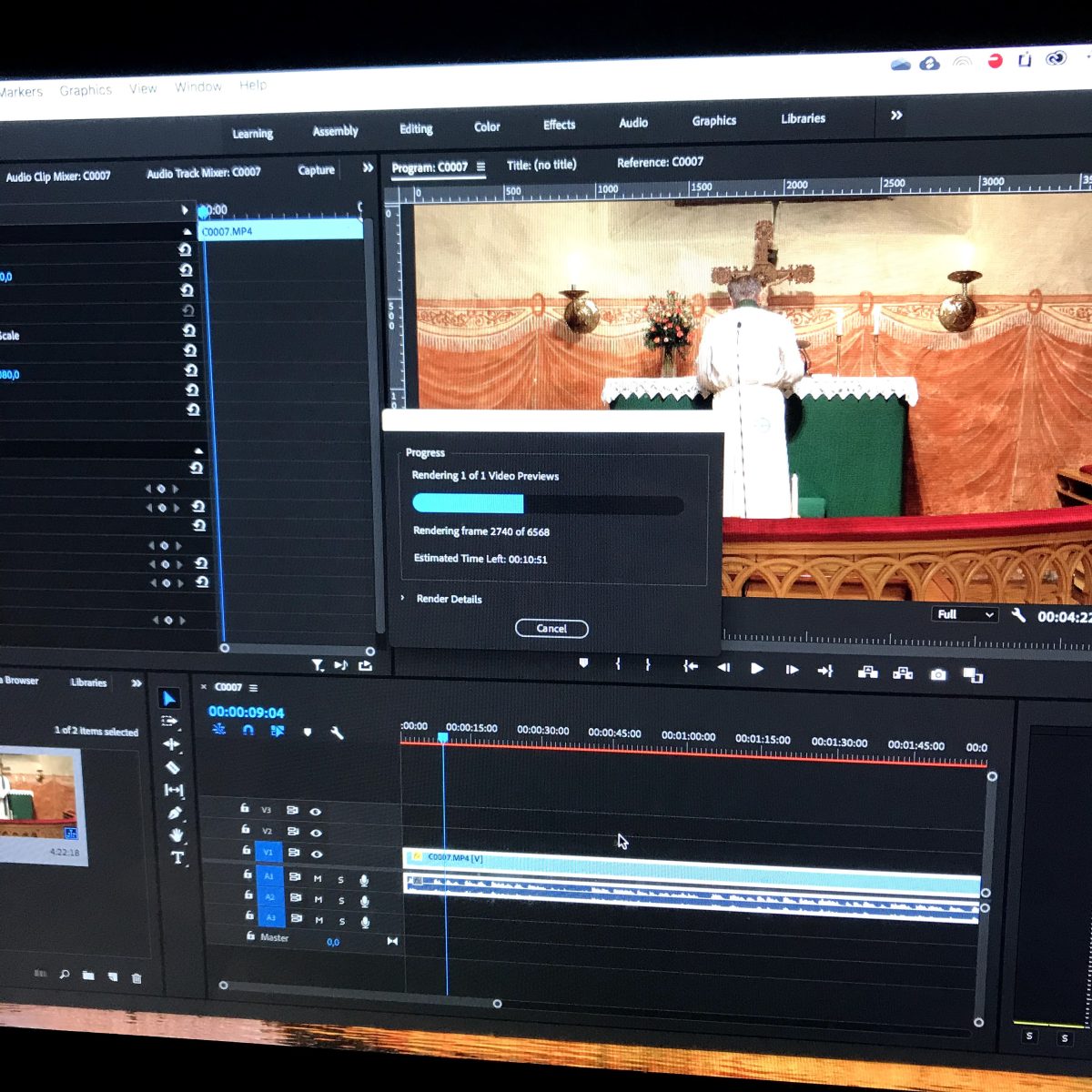Select the Track Select Forward tool
The image size is (1092, 1092).
[169, 721]
